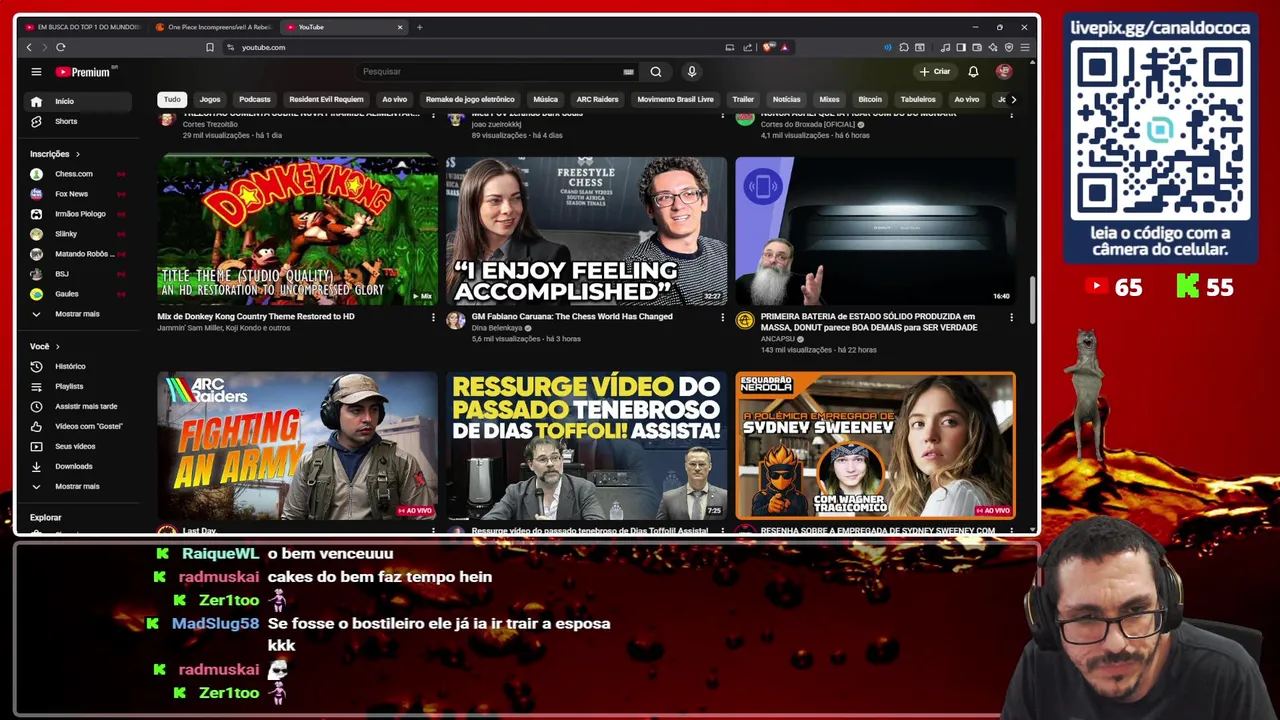Expand Inscrições section header
Screen dimensions: 1280x720
tap(55, 154)
